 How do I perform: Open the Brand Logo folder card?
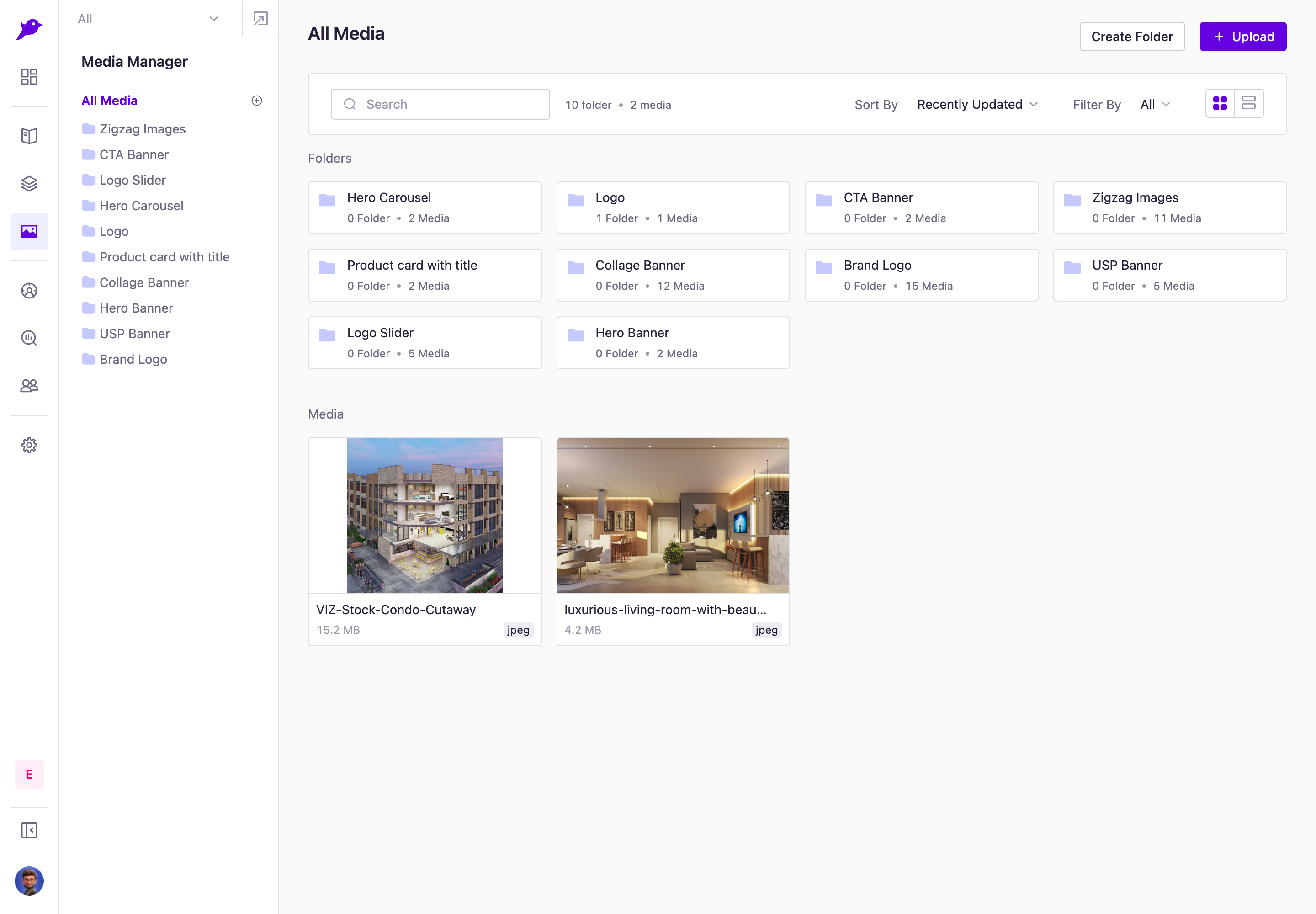point(922,275)
